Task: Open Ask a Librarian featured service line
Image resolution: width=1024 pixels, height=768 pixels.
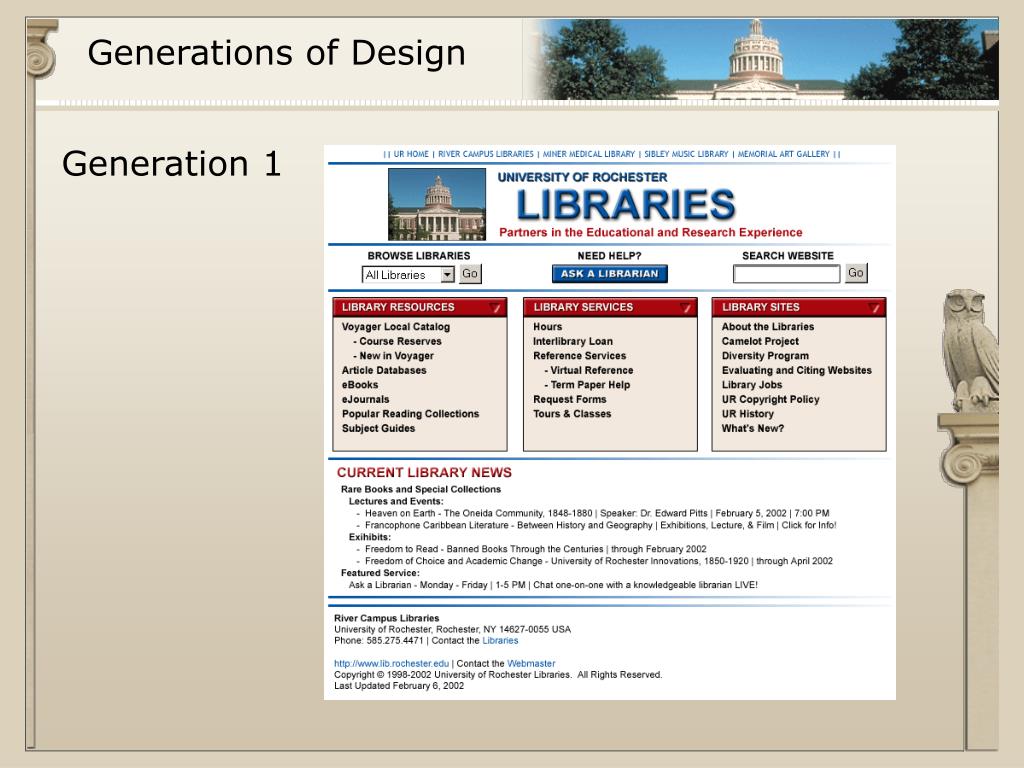Action: click(553, 585)
